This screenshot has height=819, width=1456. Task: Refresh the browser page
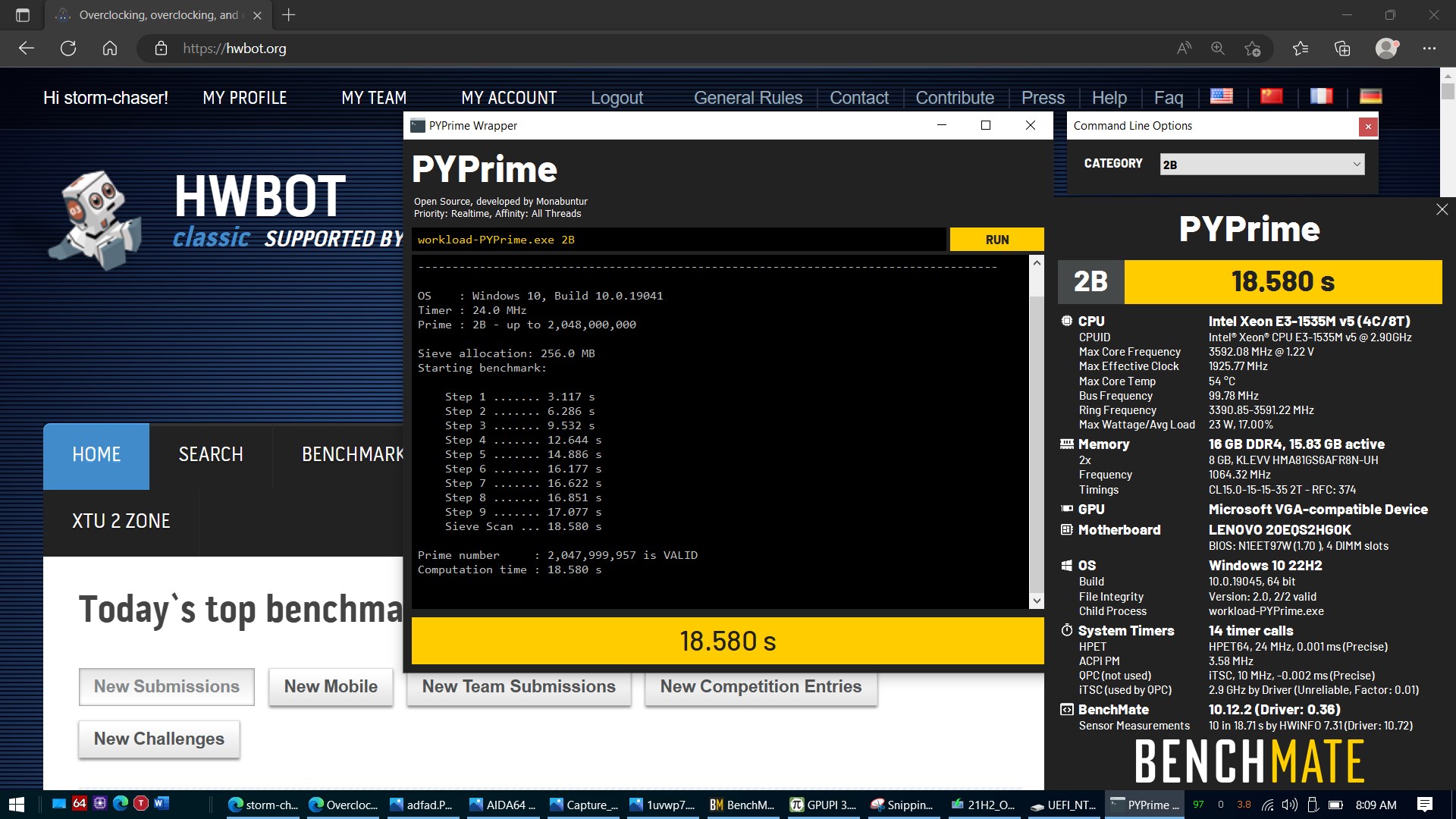tap(68, 49)
